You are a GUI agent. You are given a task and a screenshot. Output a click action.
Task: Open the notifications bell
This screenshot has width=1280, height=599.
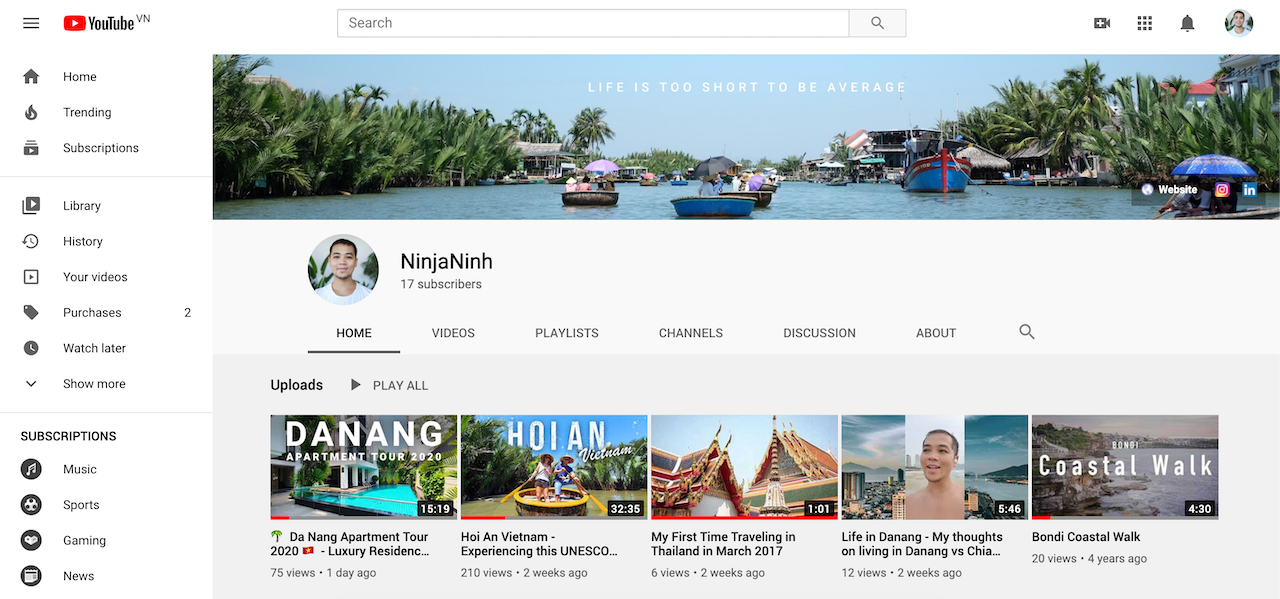pos(1187,23)
